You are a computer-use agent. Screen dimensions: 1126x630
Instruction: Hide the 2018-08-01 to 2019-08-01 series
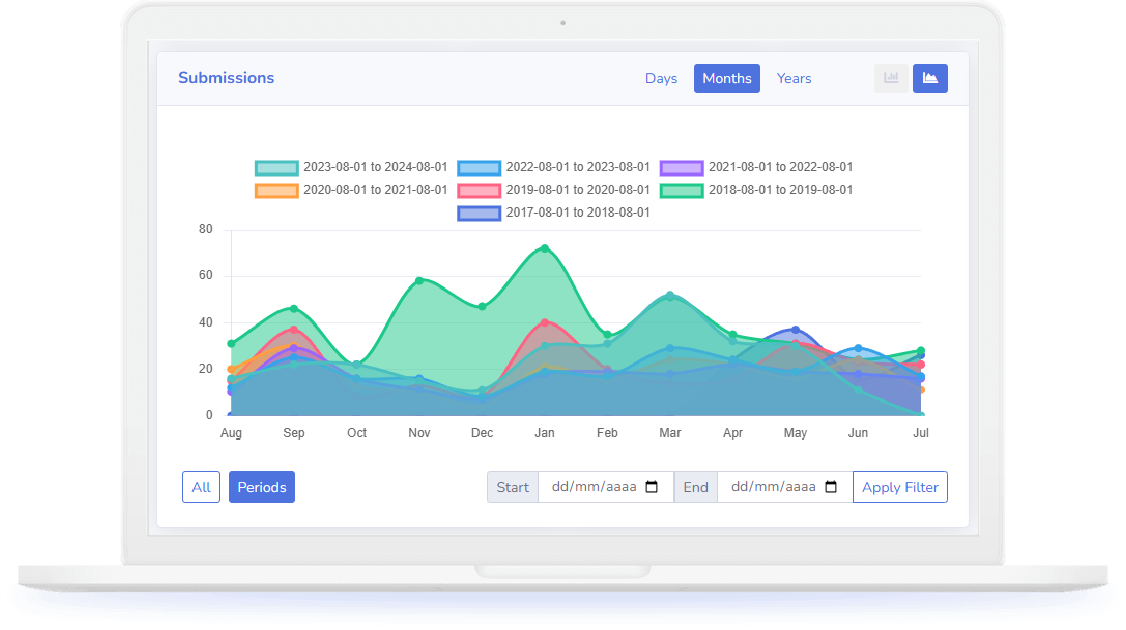[x=756, y=190]
